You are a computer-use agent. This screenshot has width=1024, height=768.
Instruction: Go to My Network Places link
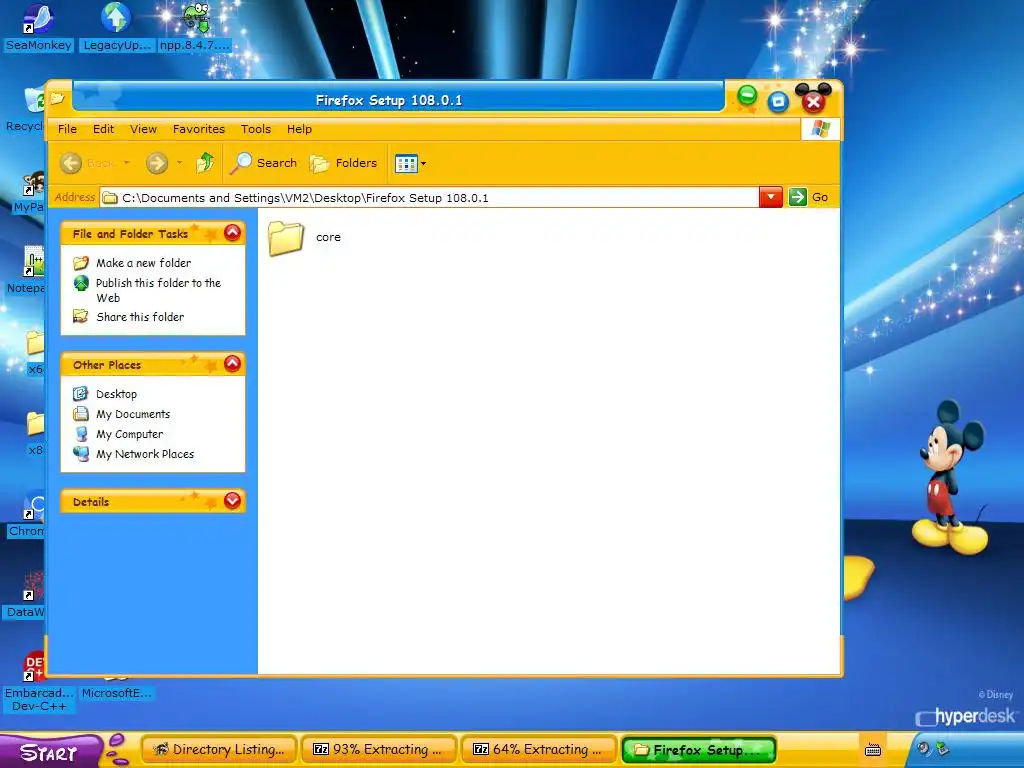[145, 455]
